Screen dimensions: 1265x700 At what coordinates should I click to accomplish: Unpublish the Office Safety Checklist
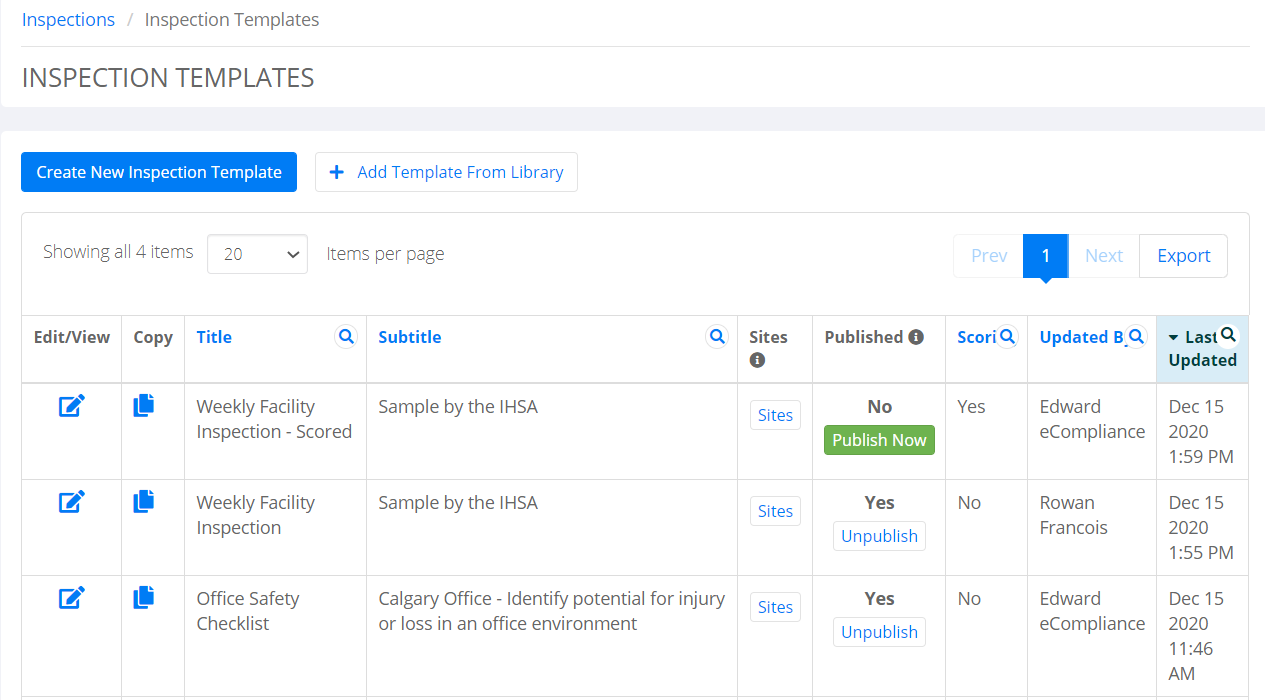click(x=879, y=632)
